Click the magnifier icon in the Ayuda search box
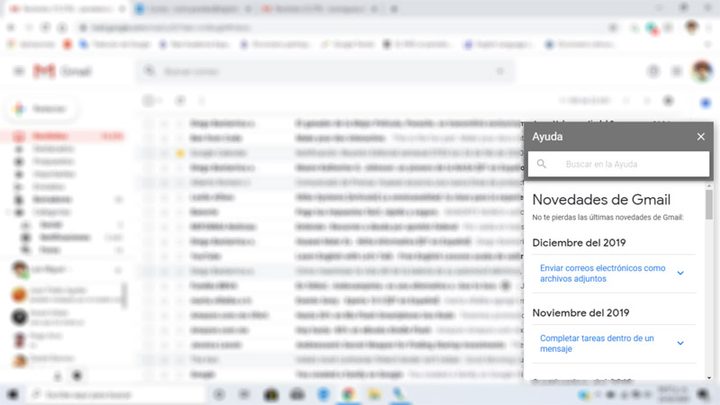The width and height of the screenshot is (720, 405). point(541,164)
